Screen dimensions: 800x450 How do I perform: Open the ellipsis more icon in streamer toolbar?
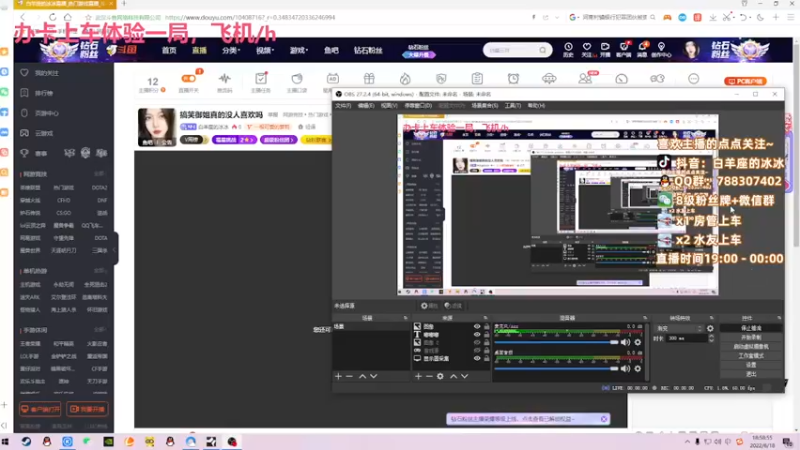pos(693,79)
